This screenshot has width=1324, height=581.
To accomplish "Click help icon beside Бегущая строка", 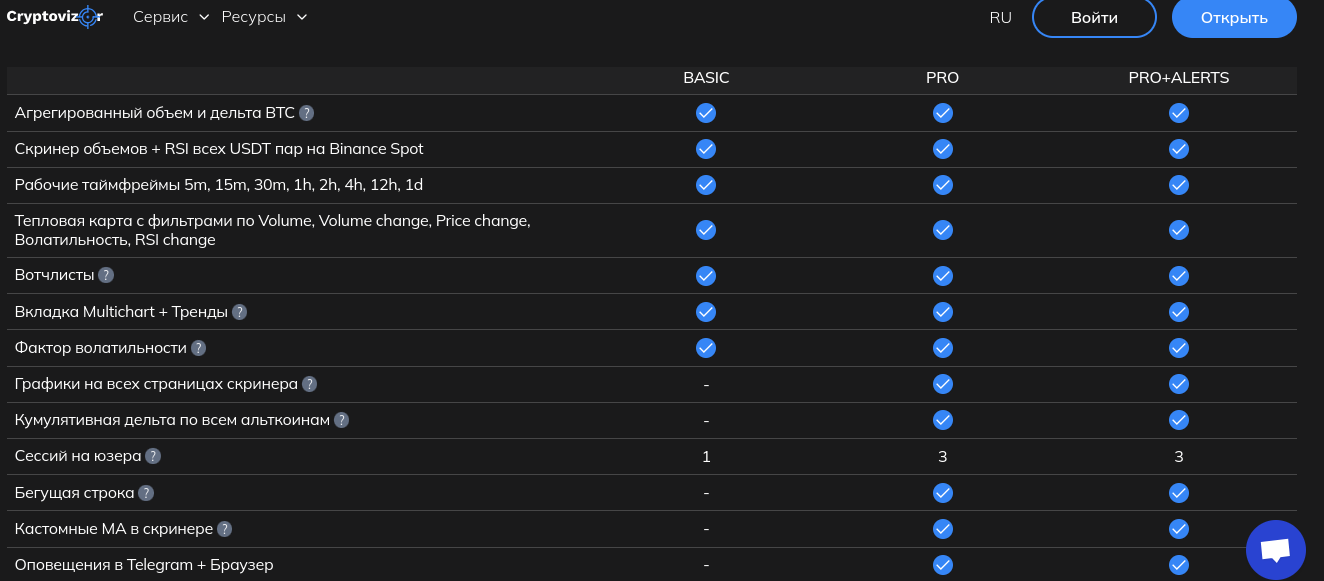I will tap(146, 493).
